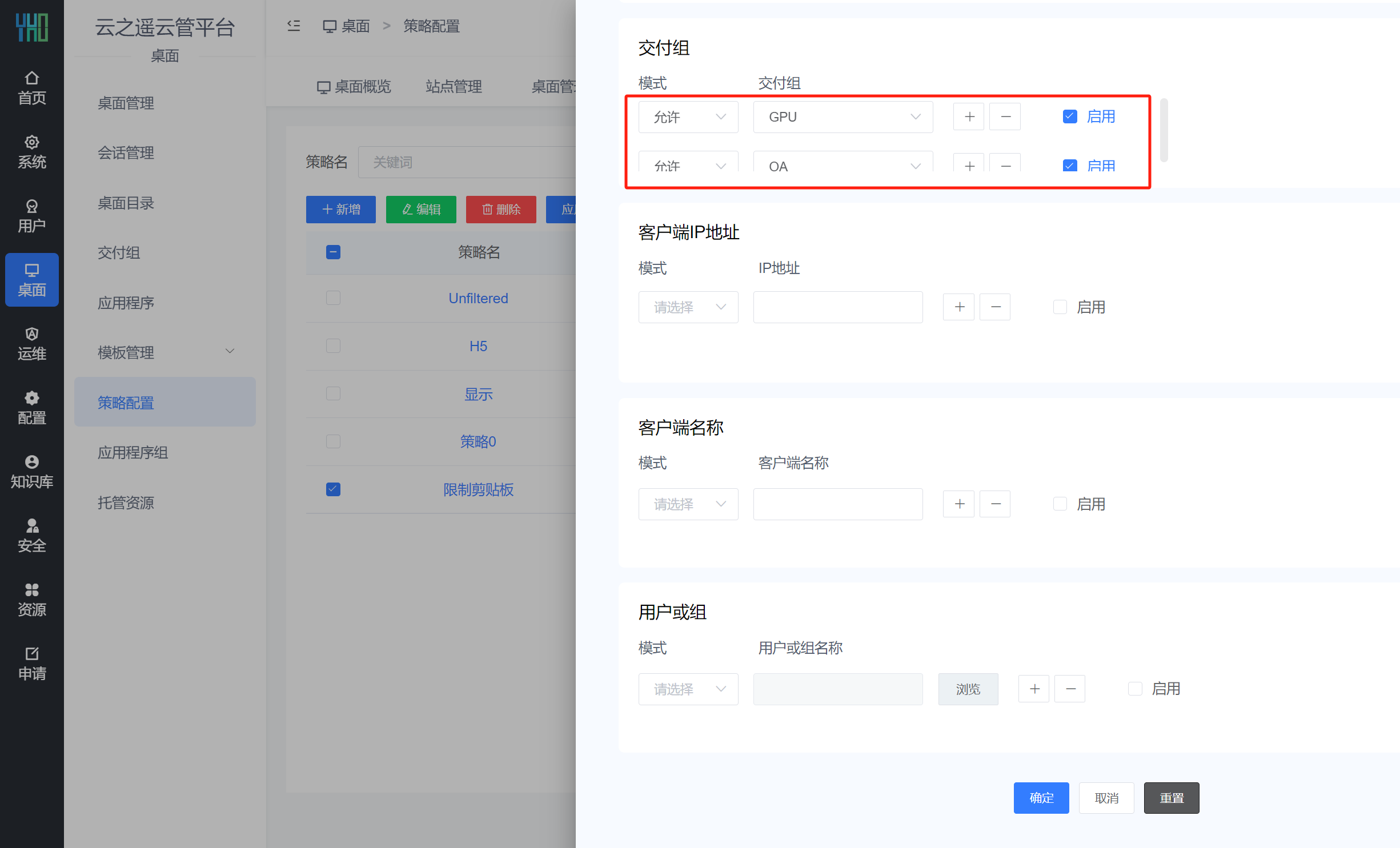Add a row after the GPU delivery group
The height and width of the screenshot is (848, 1400).
click(969, 116)
